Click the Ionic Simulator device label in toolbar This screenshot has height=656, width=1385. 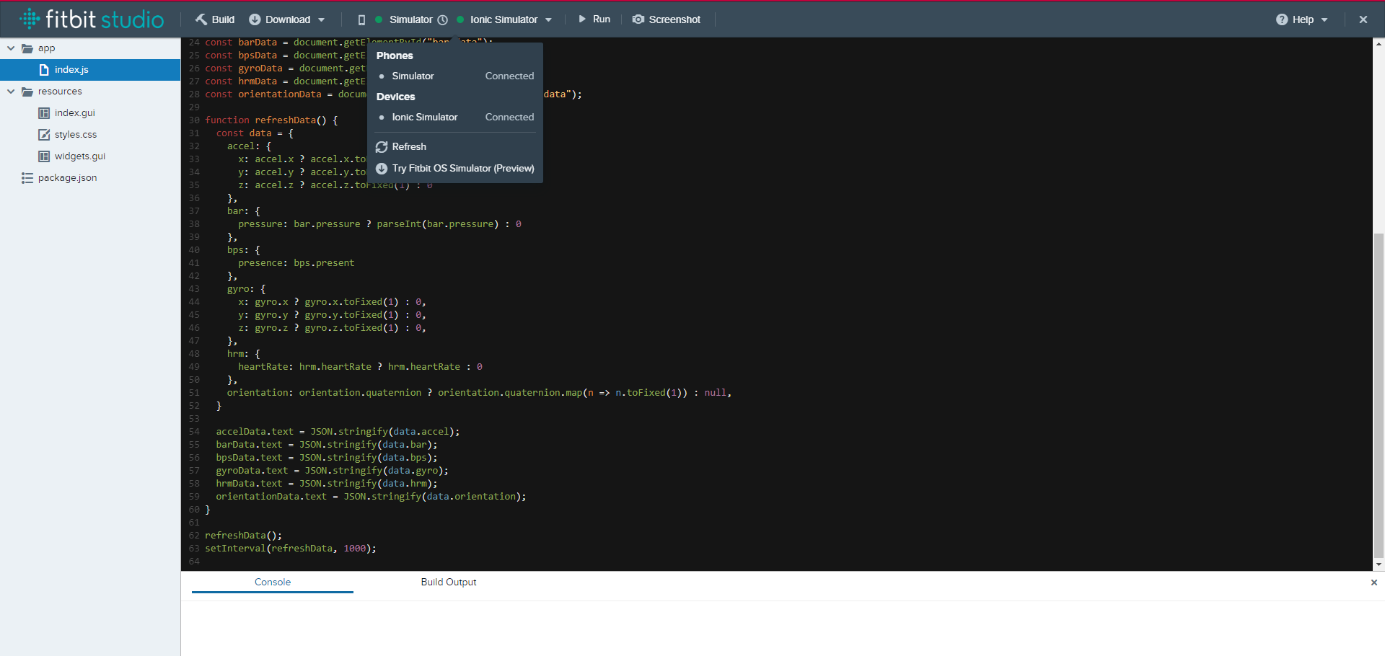(x=503, y=20)
